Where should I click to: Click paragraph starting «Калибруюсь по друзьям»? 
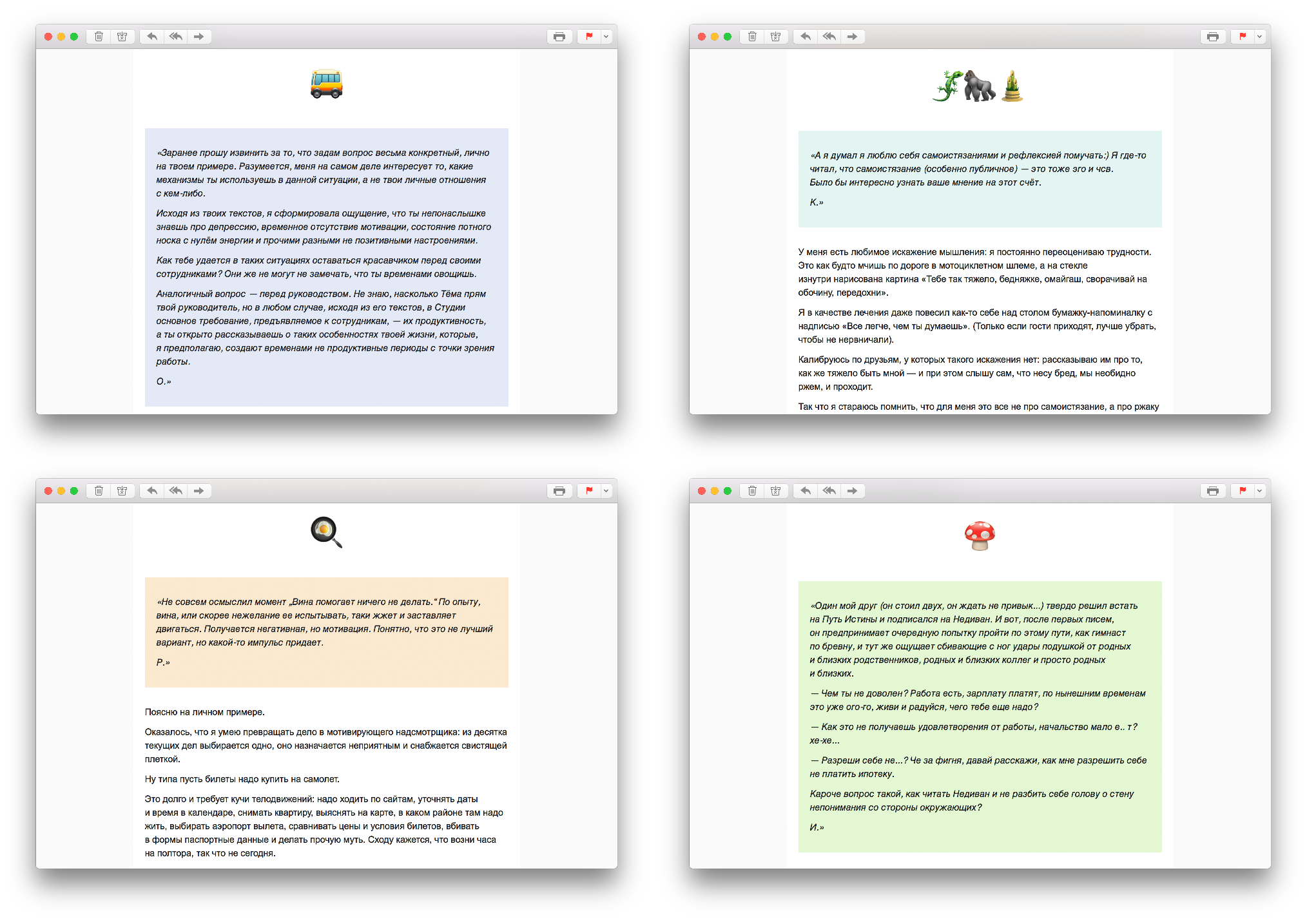pyautogui.click(x=971, y=373)
